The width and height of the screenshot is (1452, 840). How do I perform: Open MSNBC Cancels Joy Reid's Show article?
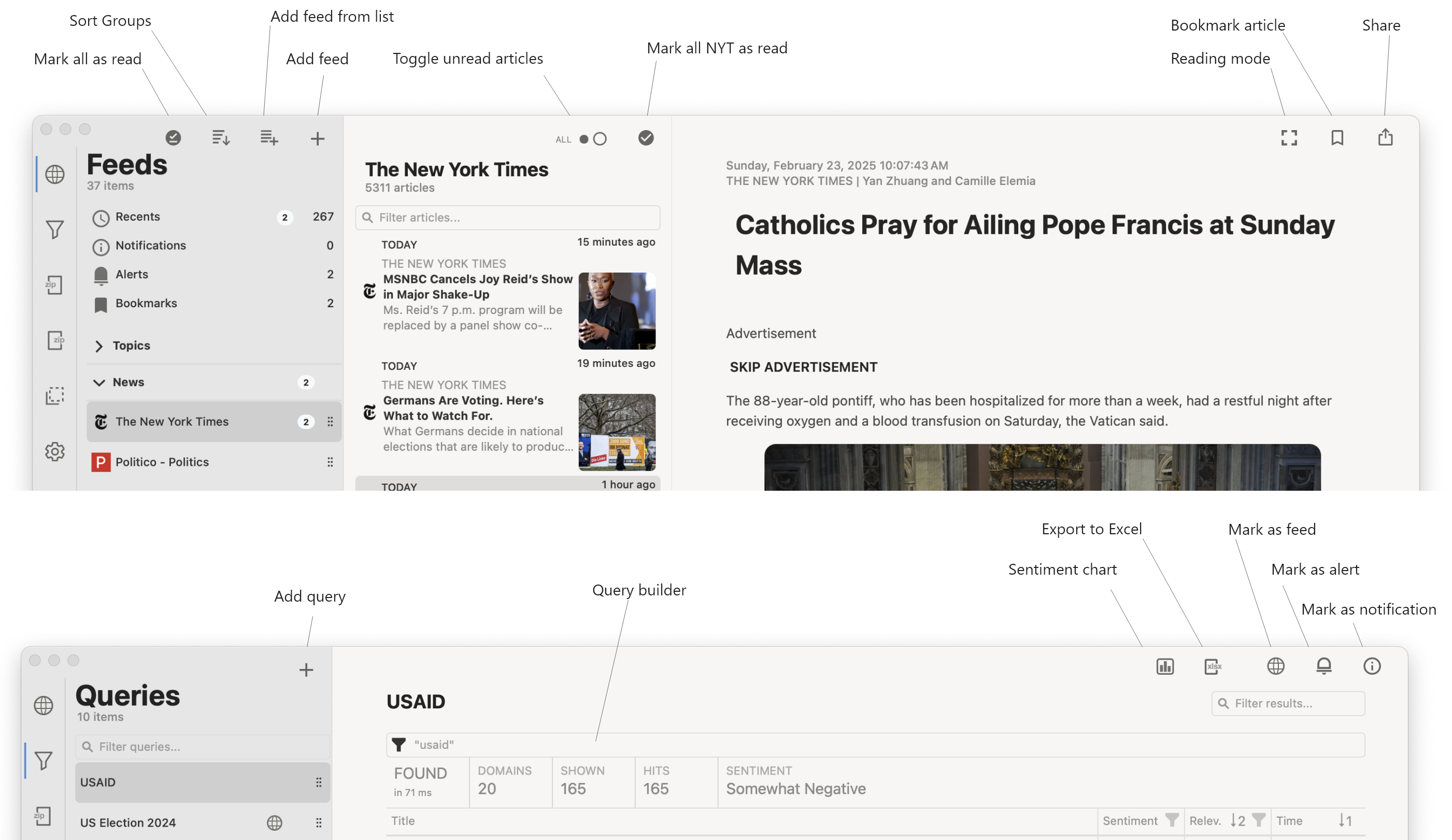point(508,294)
